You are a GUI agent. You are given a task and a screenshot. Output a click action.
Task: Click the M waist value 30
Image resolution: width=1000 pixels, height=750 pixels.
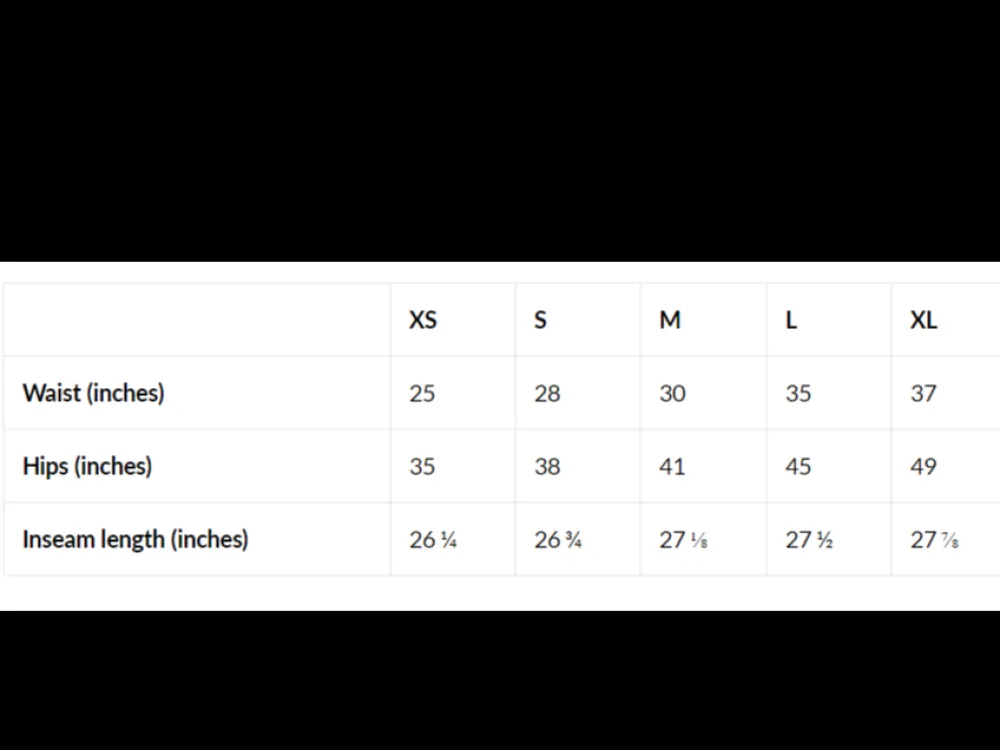pos(672,393)
